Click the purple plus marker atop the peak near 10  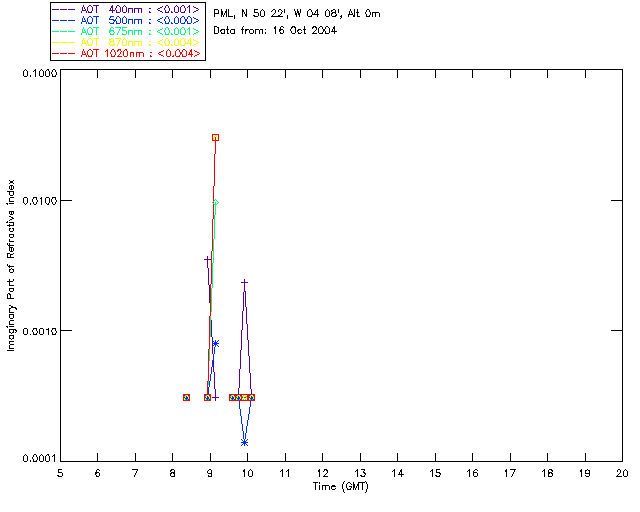244,282
